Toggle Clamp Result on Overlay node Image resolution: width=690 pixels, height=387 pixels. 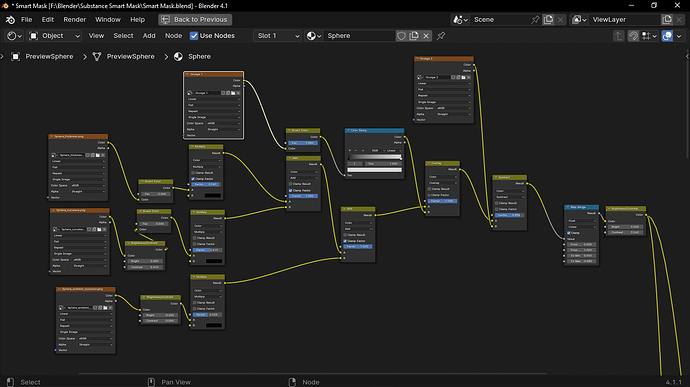(429, 189)
